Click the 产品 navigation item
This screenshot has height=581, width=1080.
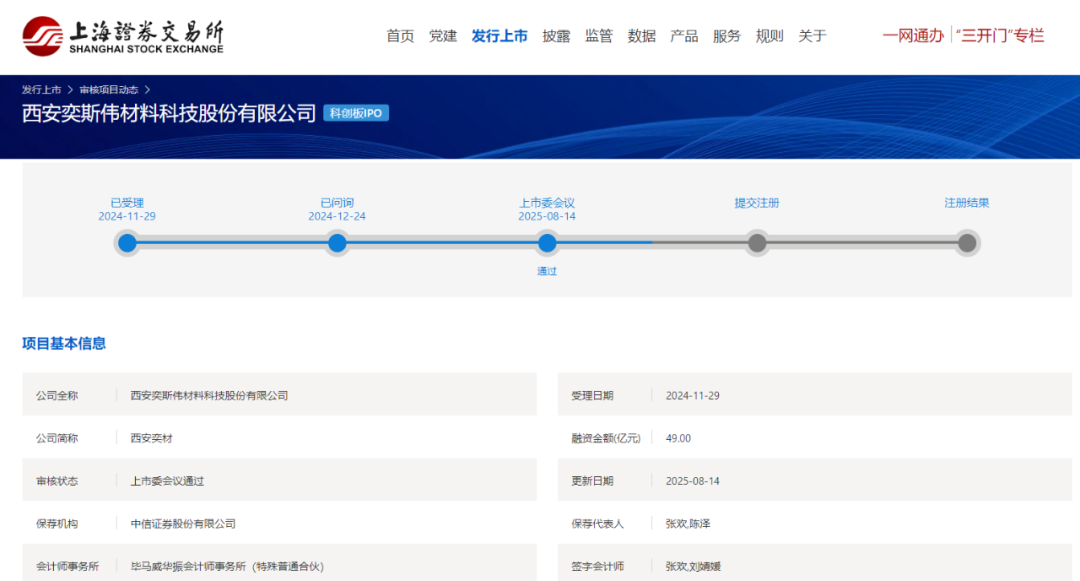pyautogui.click(x=684, y=36)
